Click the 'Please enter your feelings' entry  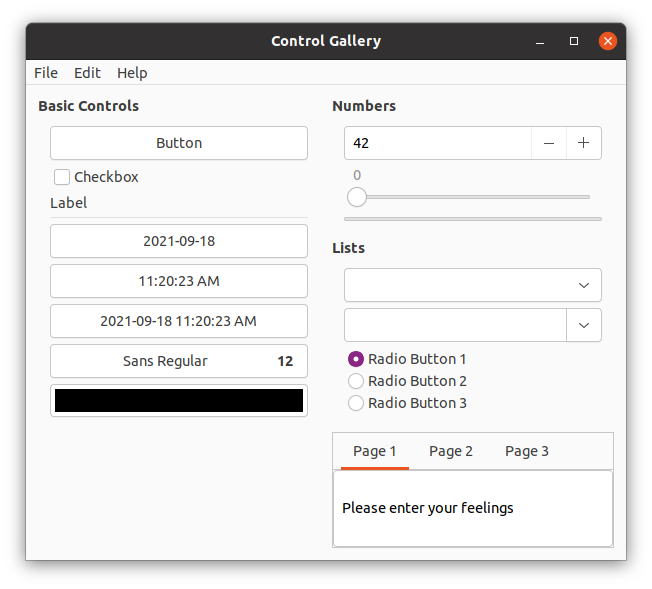[x=473, y=508]
